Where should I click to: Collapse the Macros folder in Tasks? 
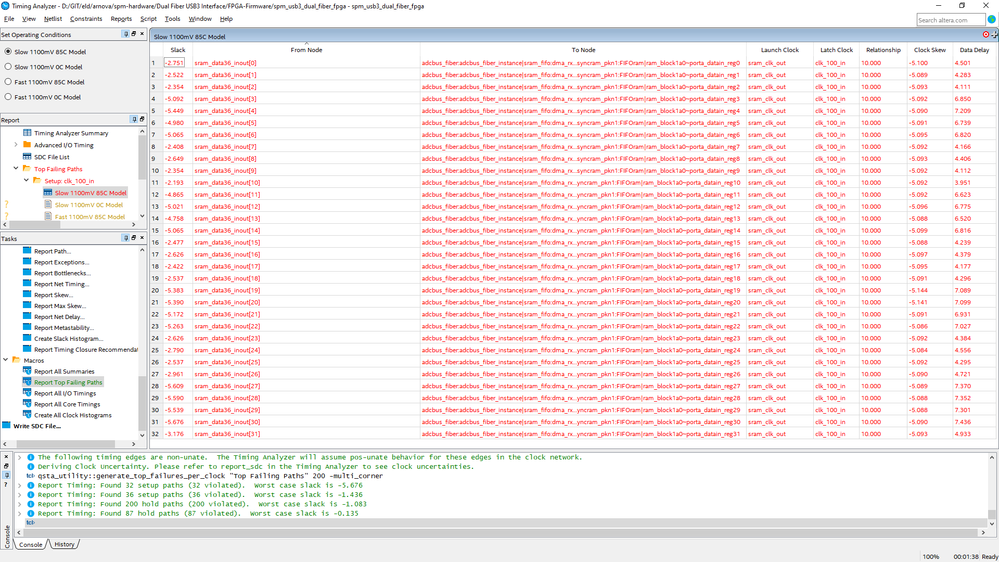5,360
